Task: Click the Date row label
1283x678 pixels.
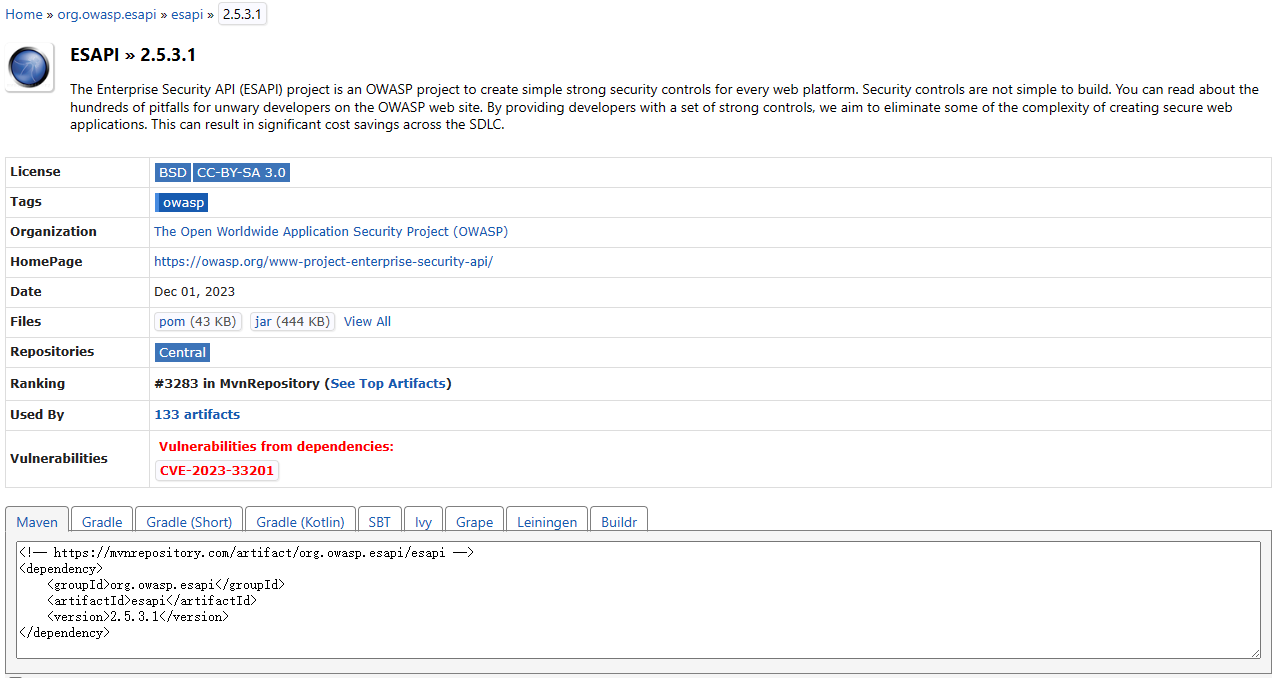Action: [x=26, y=291]
